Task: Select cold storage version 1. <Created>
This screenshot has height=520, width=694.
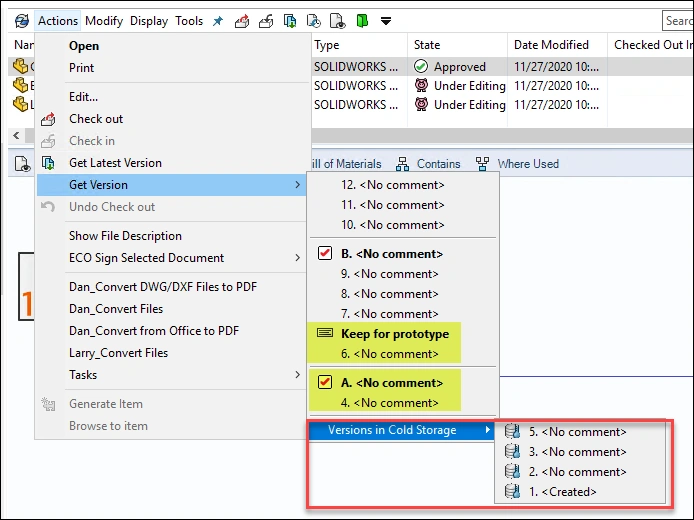Action: (563, 492)
